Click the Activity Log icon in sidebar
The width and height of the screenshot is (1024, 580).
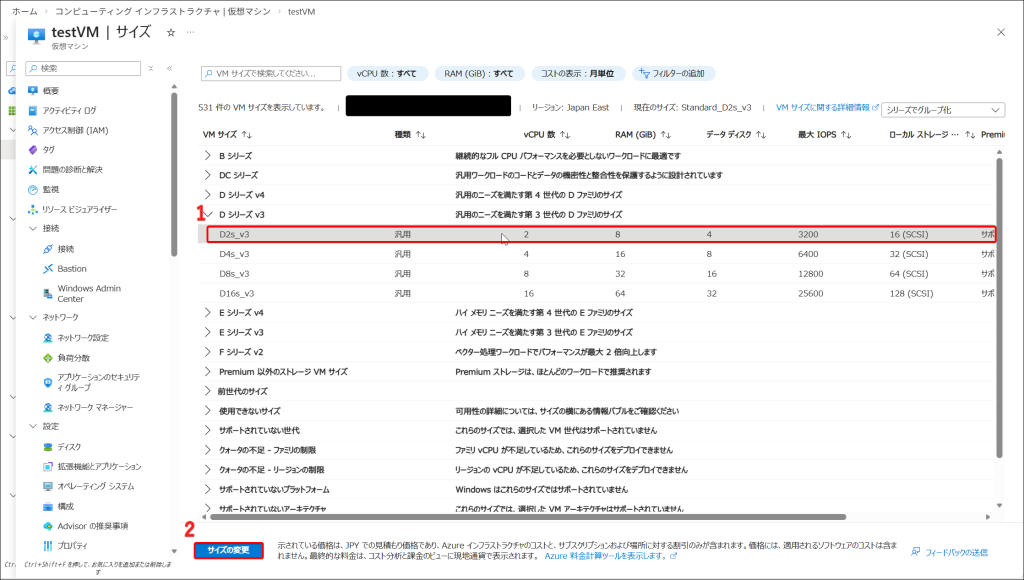coord(35,110)
